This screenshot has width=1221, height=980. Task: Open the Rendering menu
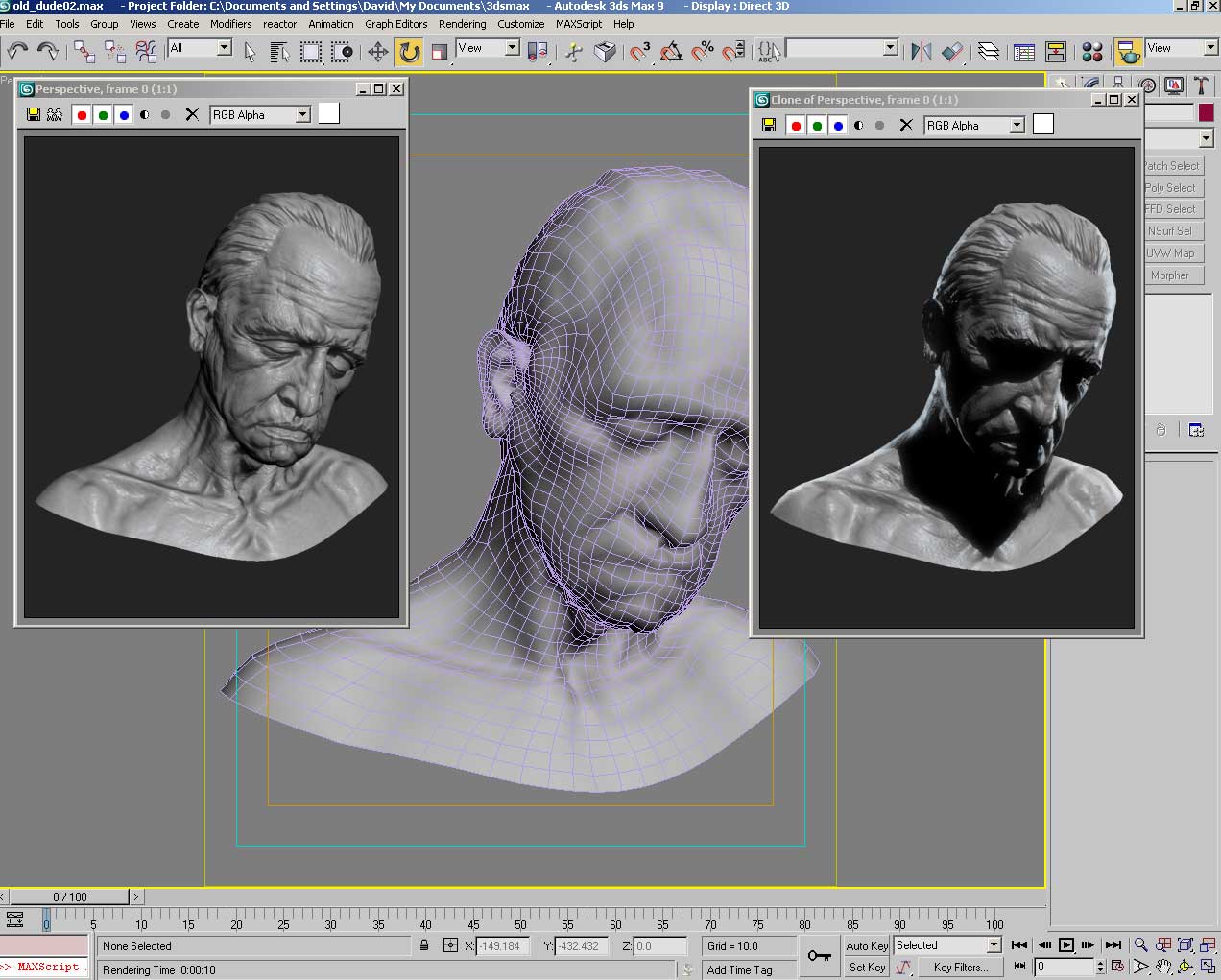point(462,24)
